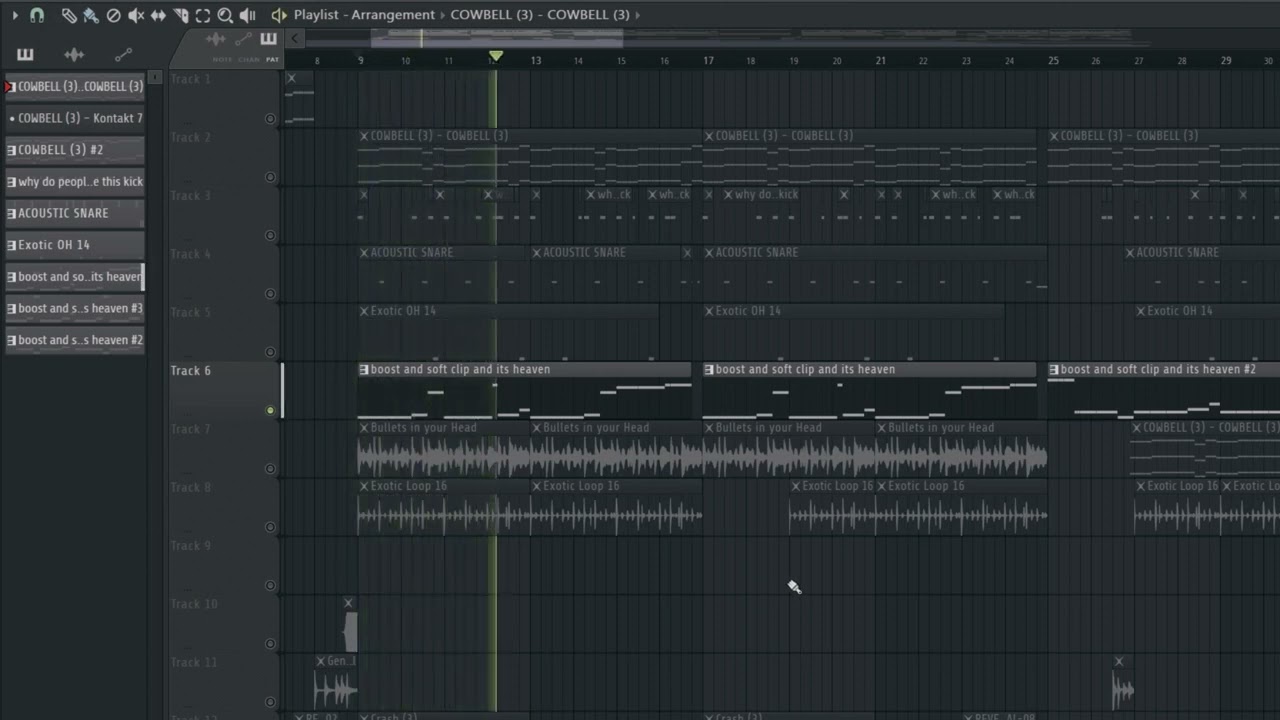Viewport: 1280px width, 720px height.
Task: Select the Exotic Loop 16 clip at bar 19
Action: (x=833, y=505)
